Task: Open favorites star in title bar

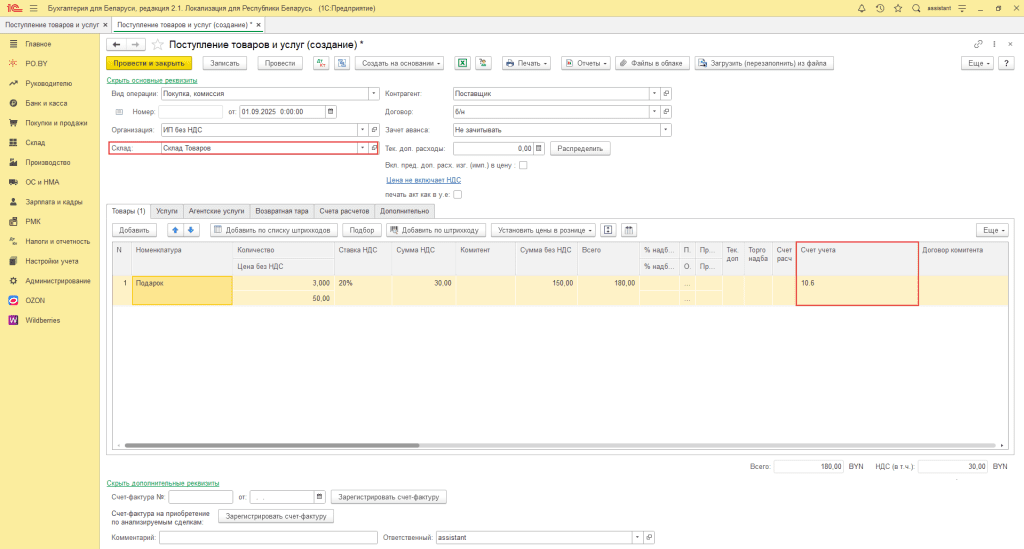Action: (898, 8)
